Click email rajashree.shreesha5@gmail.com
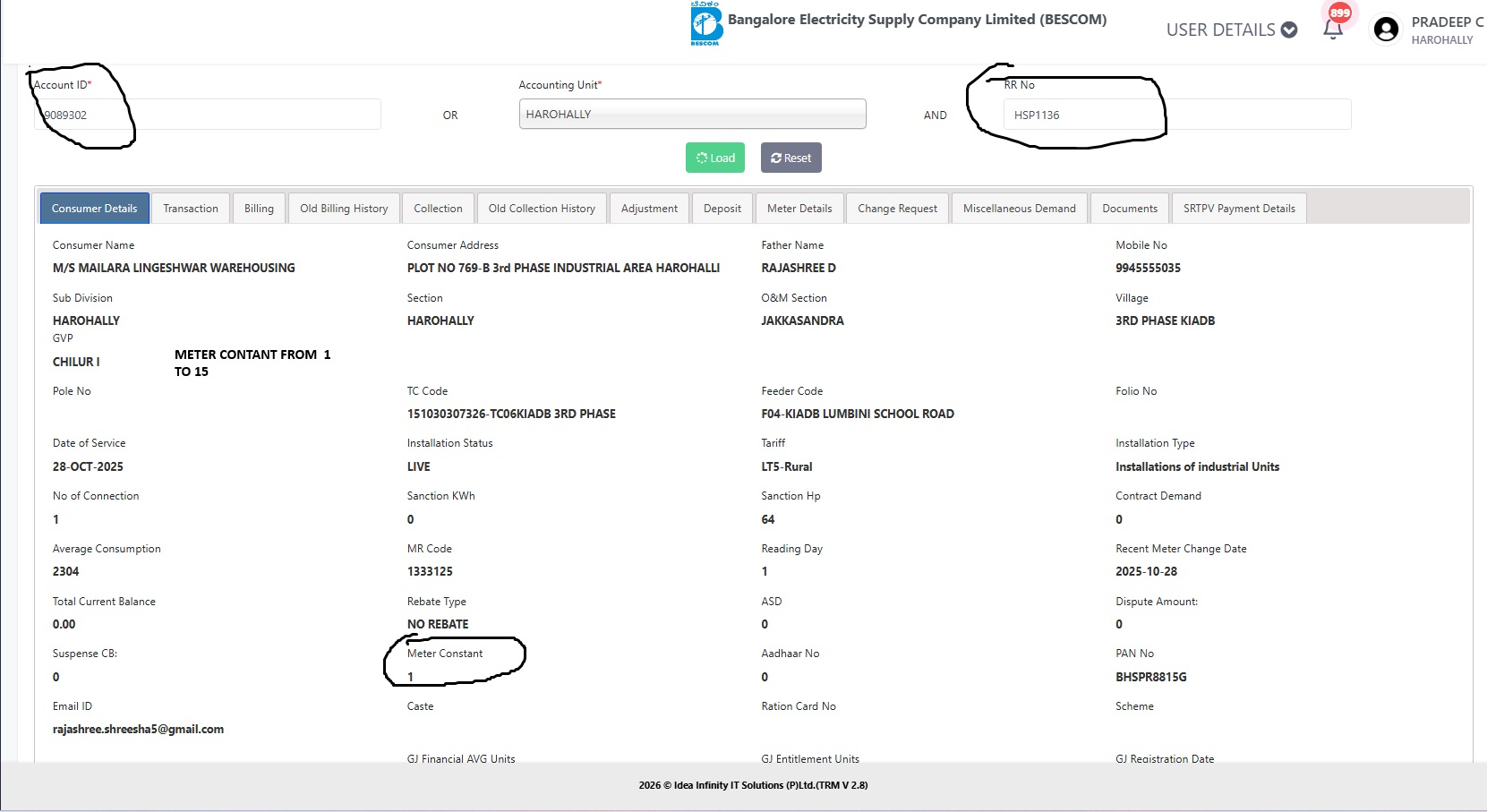 pyautogui.click(x=138, y=729)
